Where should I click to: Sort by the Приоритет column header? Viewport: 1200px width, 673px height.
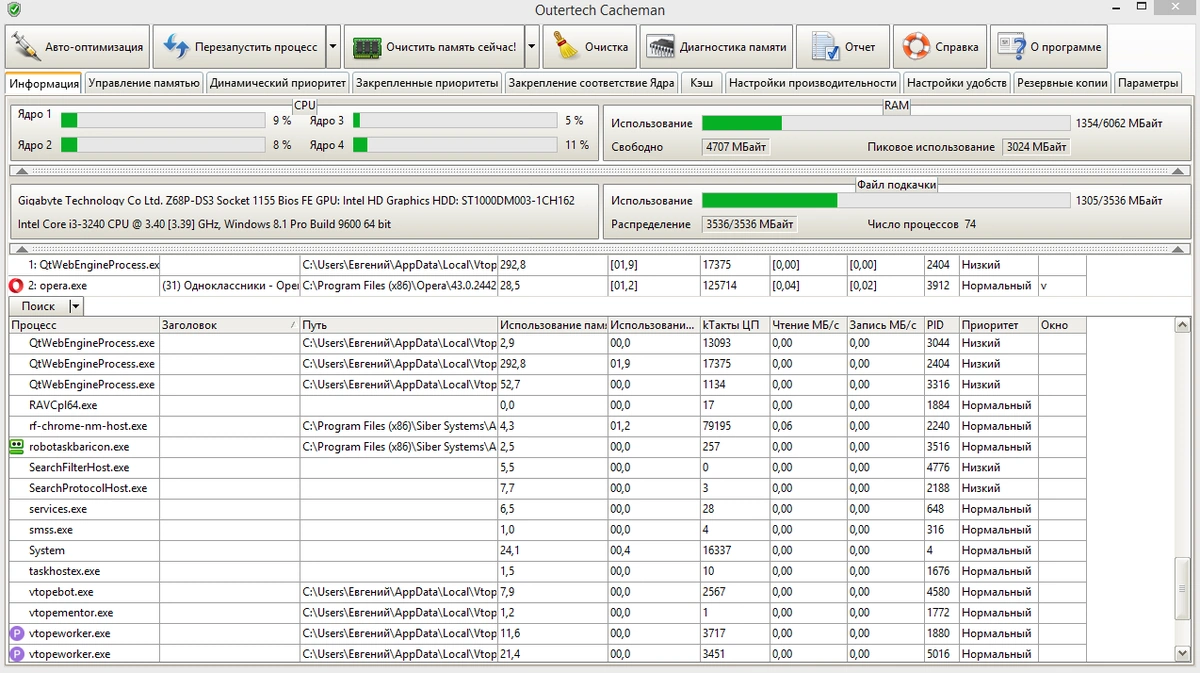click(x=998, y=325)
